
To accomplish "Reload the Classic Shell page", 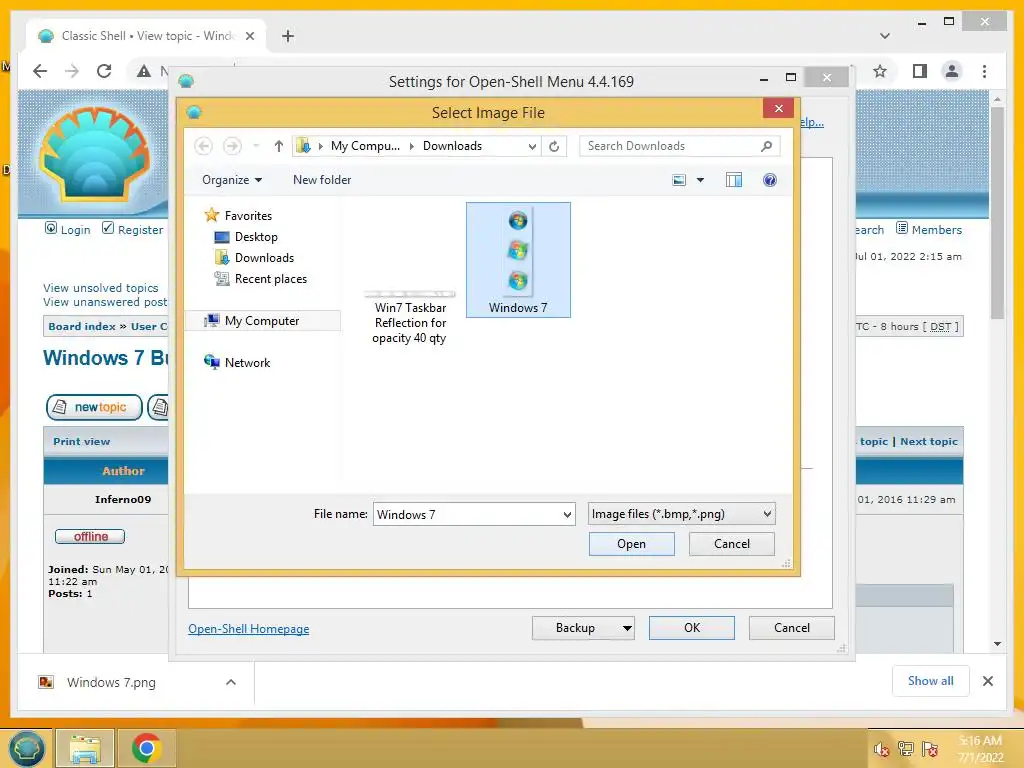I will coord(104,71).
